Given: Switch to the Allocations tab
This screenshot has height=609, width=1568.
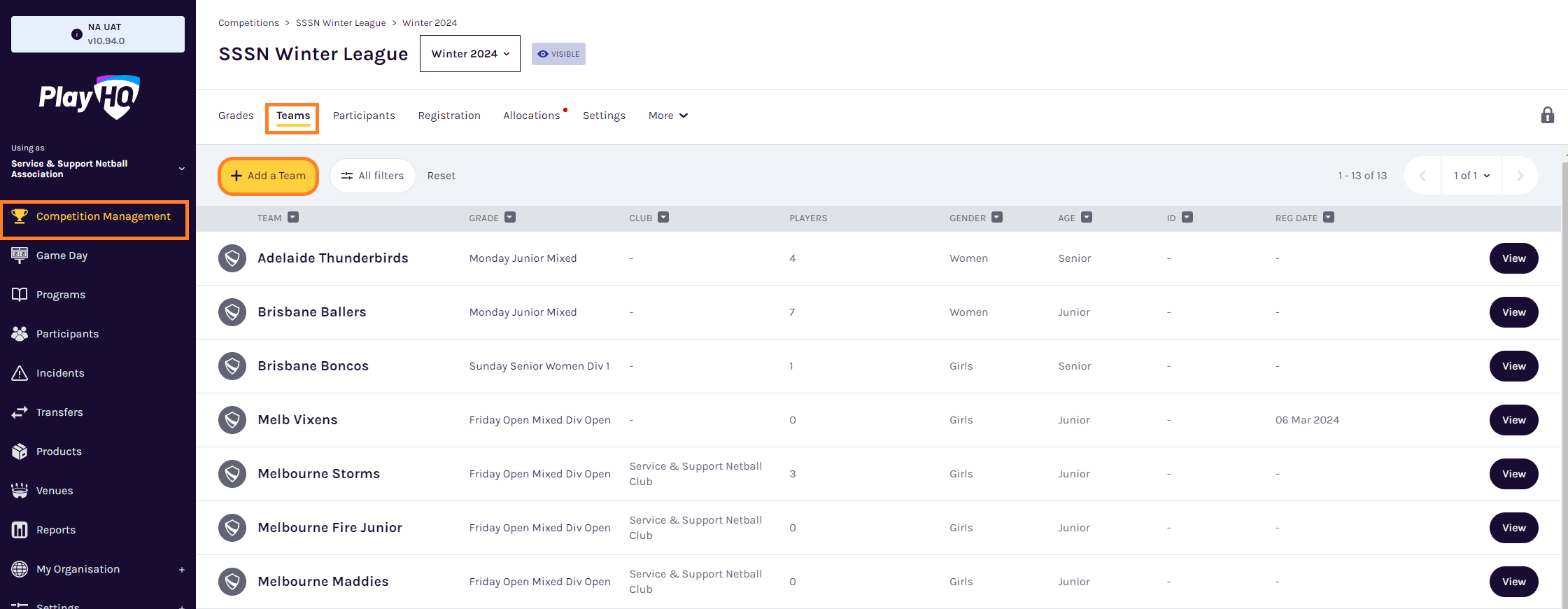Looking at the screenshot, I should [x=531, y=115].
